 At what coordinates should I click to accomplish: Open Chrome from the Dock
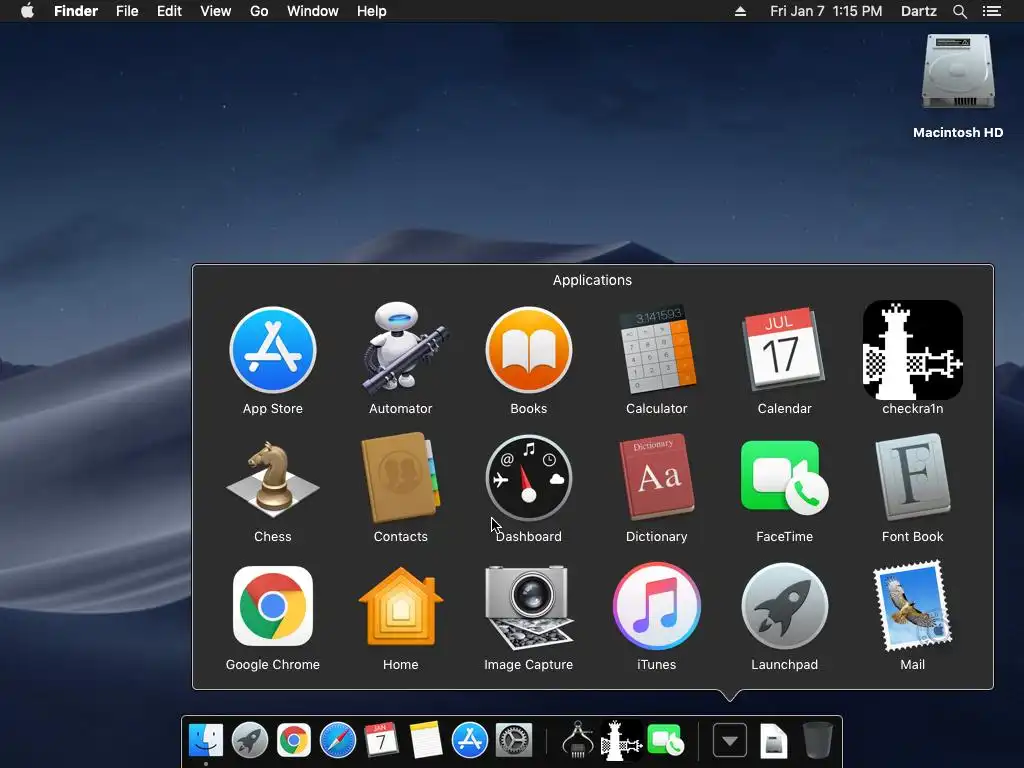[293, 741]
